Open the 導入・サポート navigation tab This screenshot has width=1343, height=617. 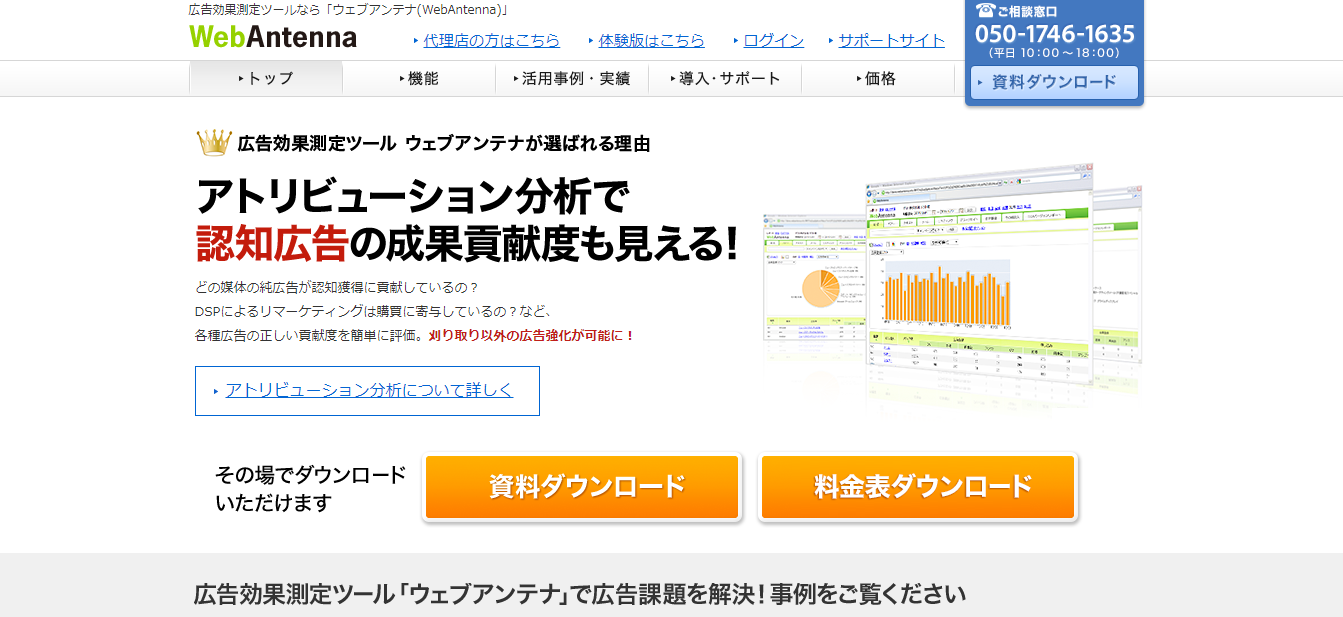pyautogui.click(x=725, y=78)
